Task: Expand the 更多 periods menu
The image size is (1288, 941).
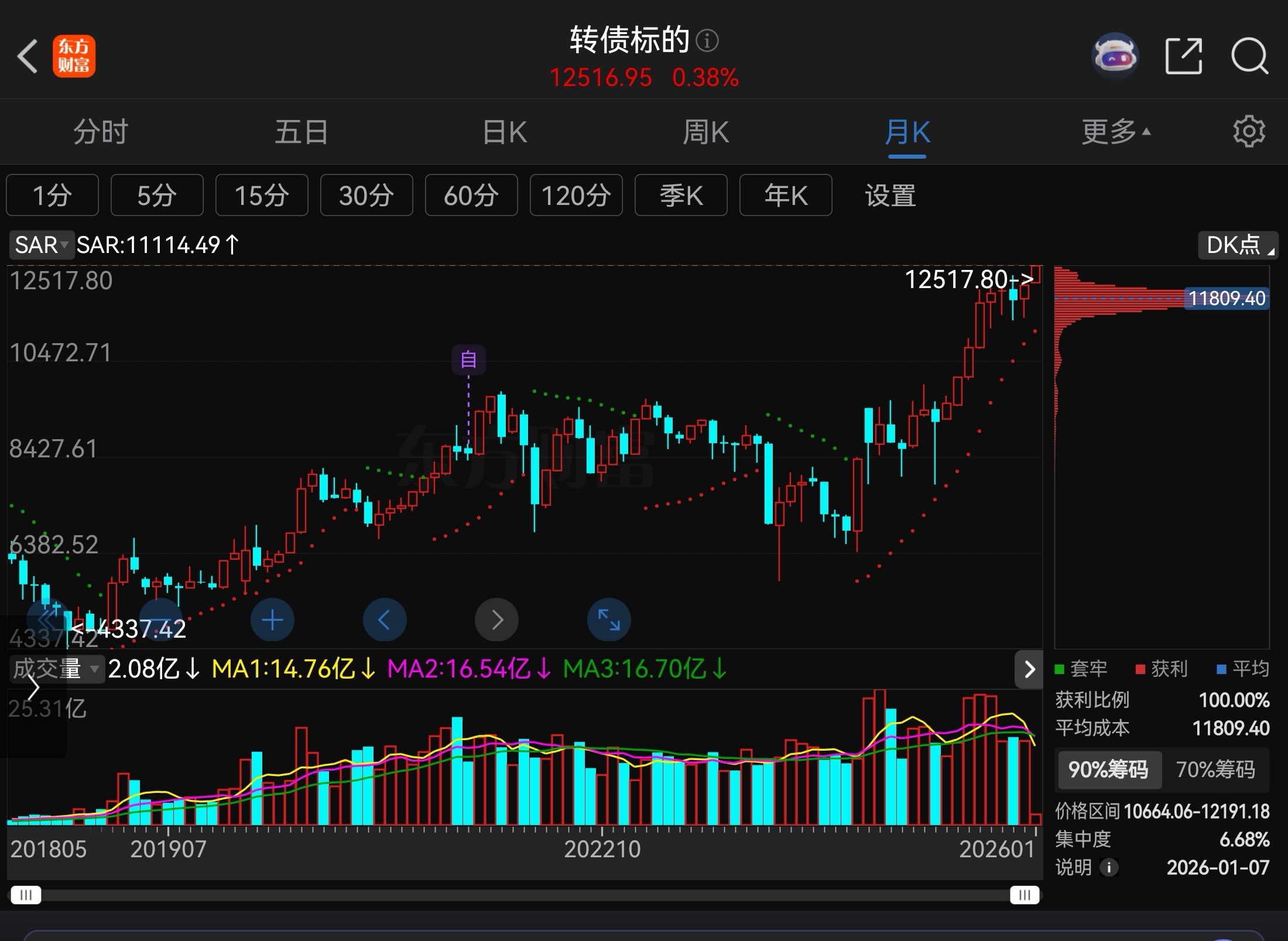Action: 1115,132
